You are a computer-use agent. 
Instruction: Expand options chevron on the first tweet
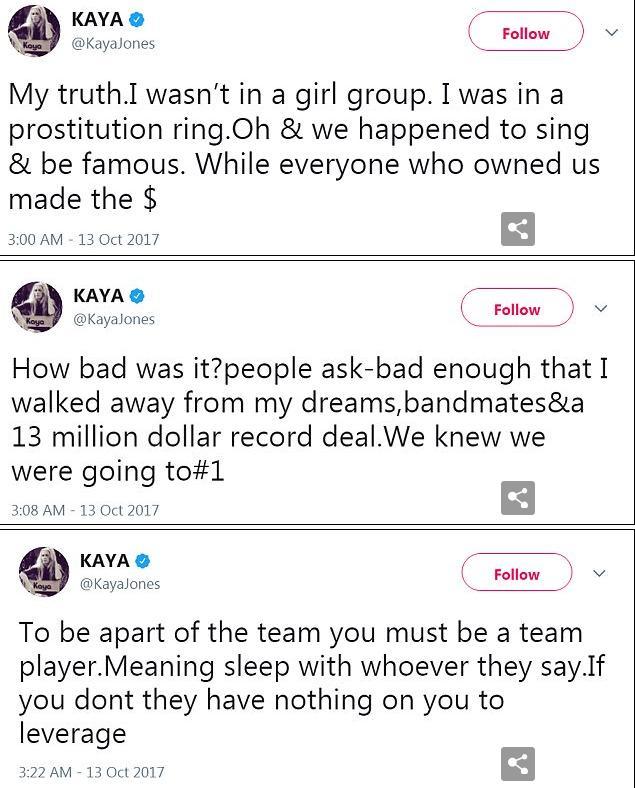pyautogui.click(x=612, y=32)
